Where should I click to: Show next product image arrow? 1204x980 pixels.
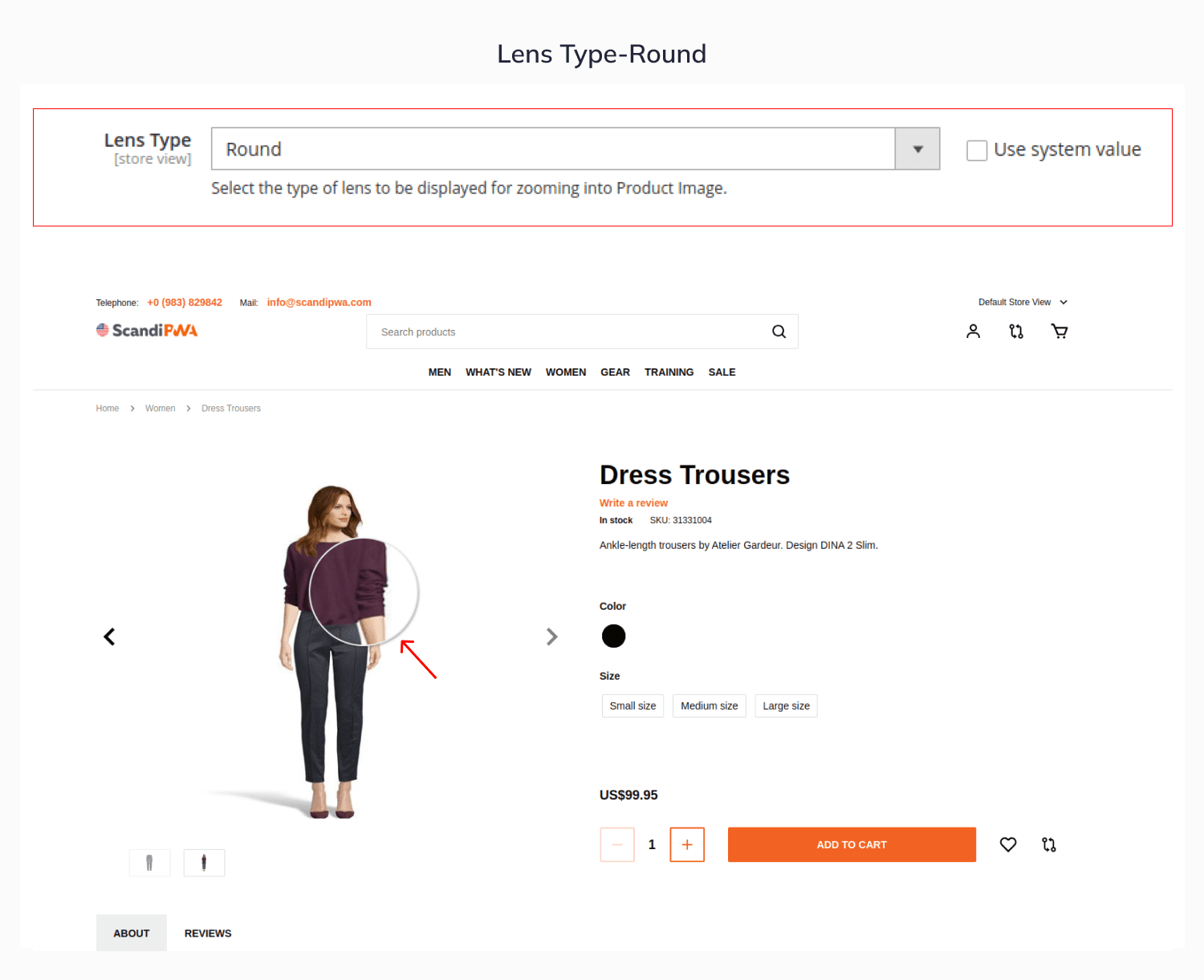click(551, 636)
